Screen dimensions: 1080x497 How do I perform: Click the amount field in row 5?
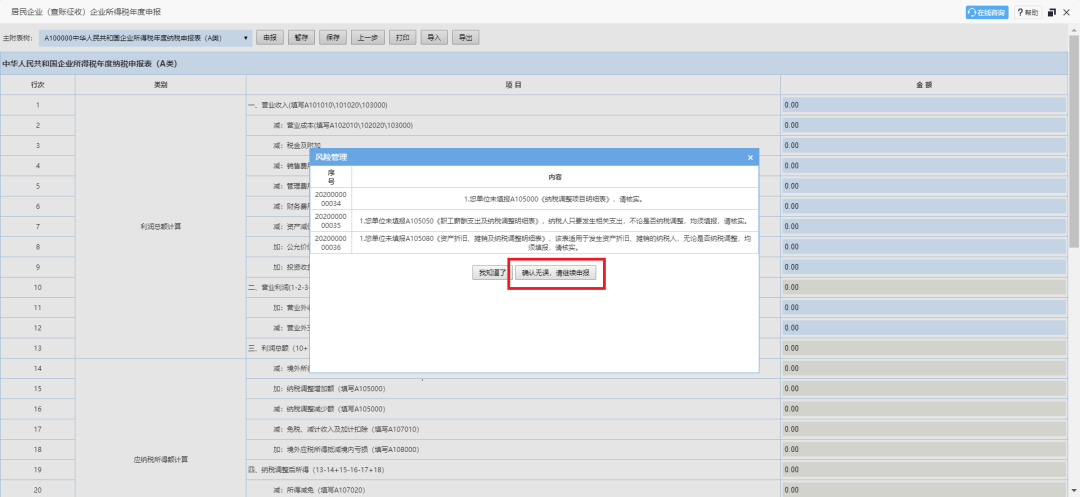click(924, 186)
